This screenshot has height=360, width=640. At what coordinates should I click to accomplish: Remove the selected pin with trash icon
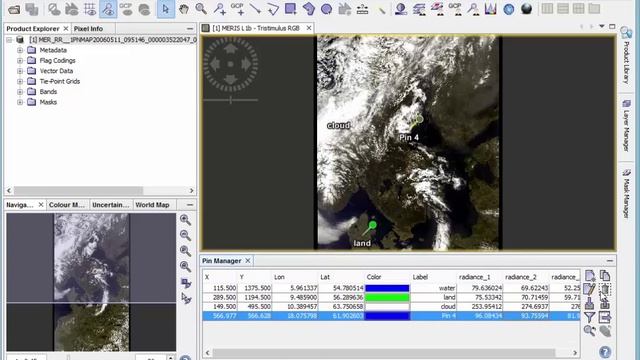605,289
